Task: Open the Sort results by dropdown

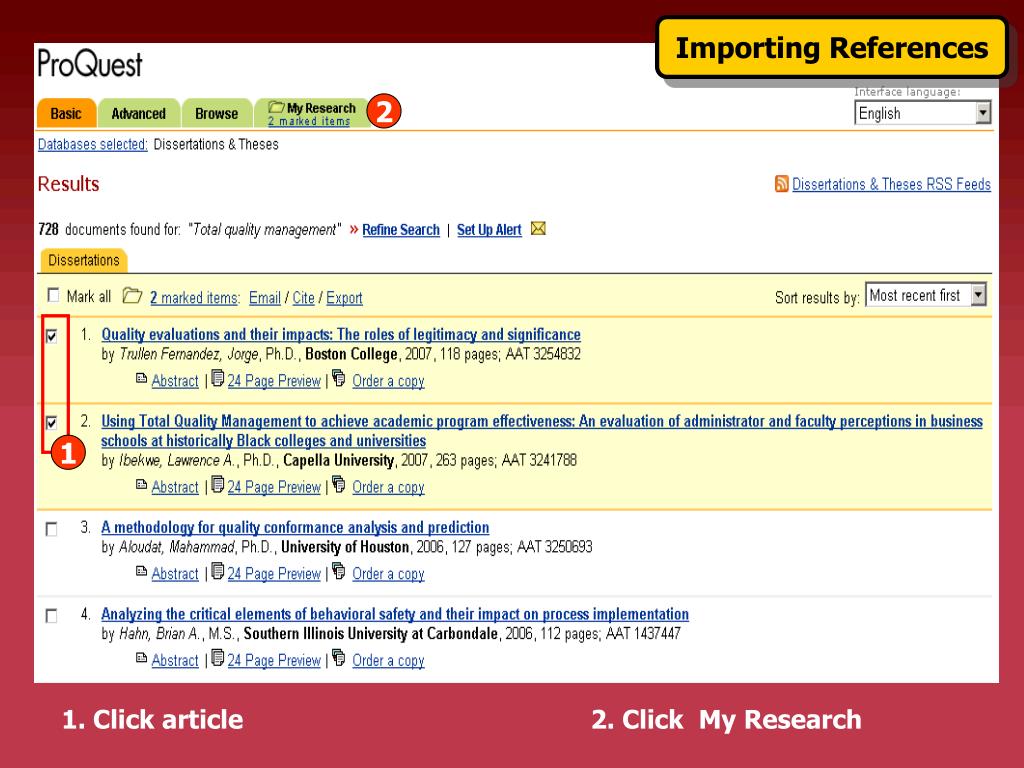Action: click(925, 295)
